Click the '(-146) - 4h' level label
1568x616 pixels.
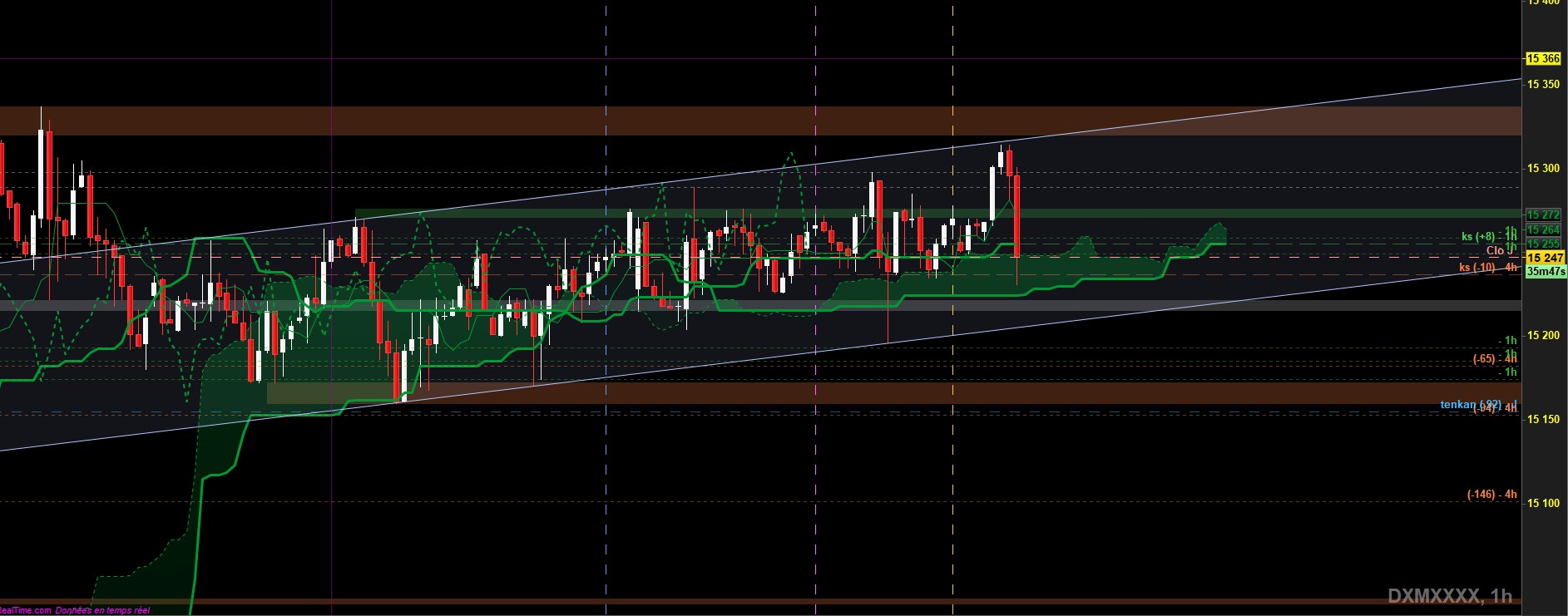1492,495
